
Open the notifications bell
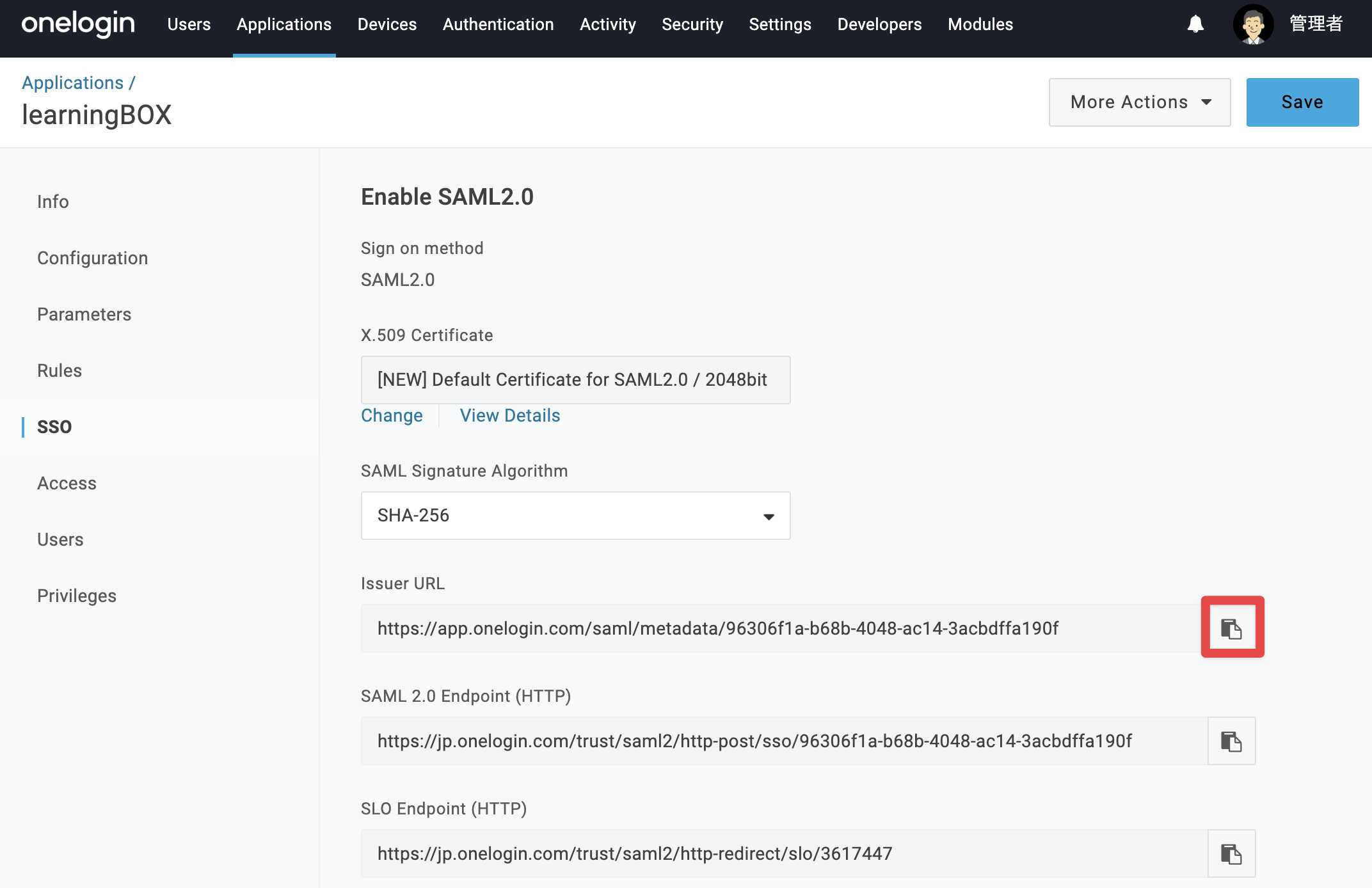point(1195,24)
